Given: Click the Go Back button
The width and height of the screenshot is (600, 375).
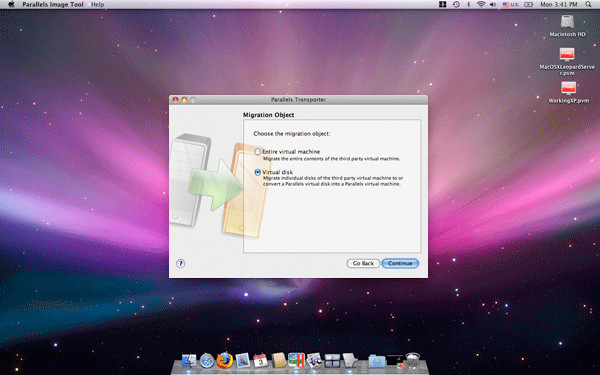Looking at the screenshot, I should [x=363, y=263].
